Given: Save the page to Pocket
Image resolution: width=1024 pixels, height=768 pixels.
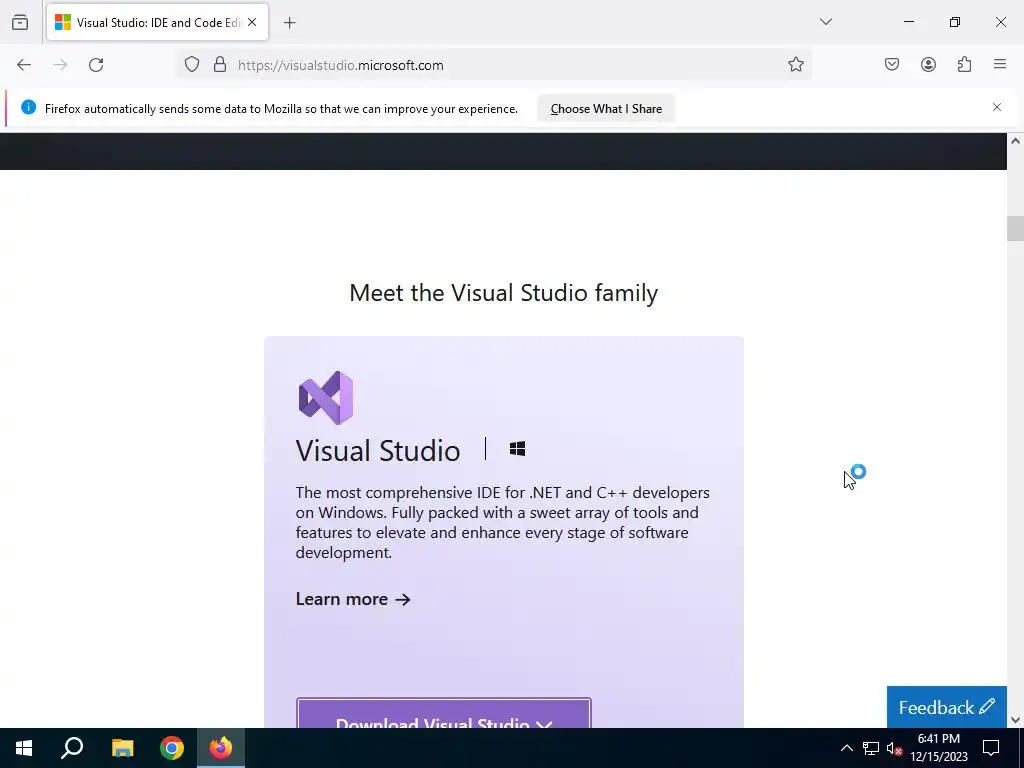Looking at the screenshot, I should (891, 65).
